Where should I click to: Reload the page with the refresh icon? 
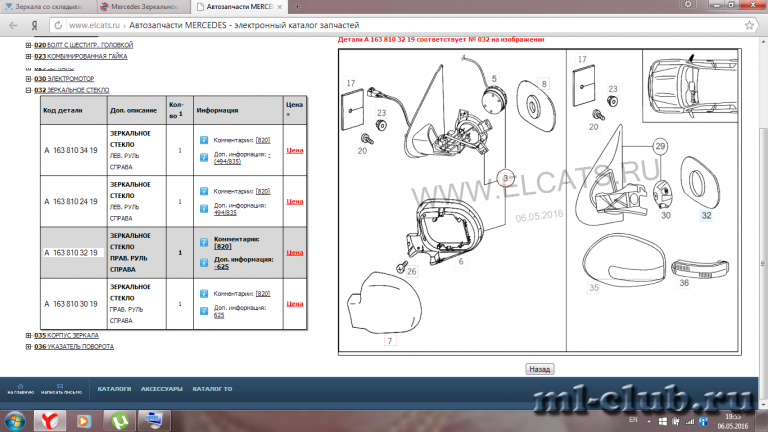point(58,25)
